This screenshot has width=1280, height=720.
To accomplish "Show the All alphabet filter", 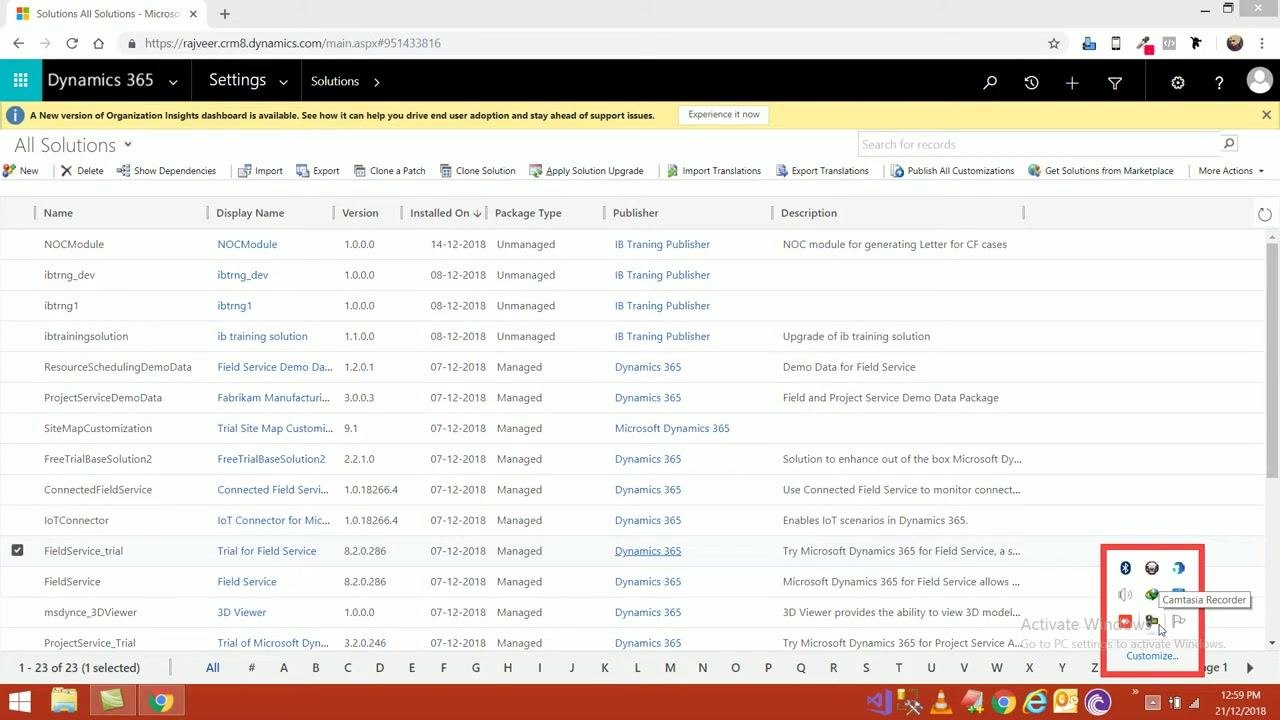I will (213, 668).
